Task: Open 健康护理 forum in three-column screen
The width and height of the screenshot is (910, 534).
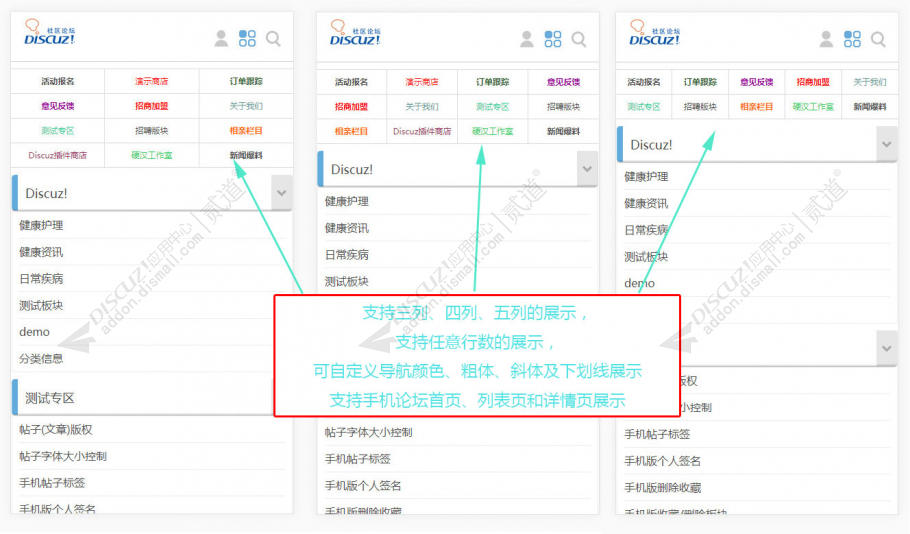Action: click(41, 225)
